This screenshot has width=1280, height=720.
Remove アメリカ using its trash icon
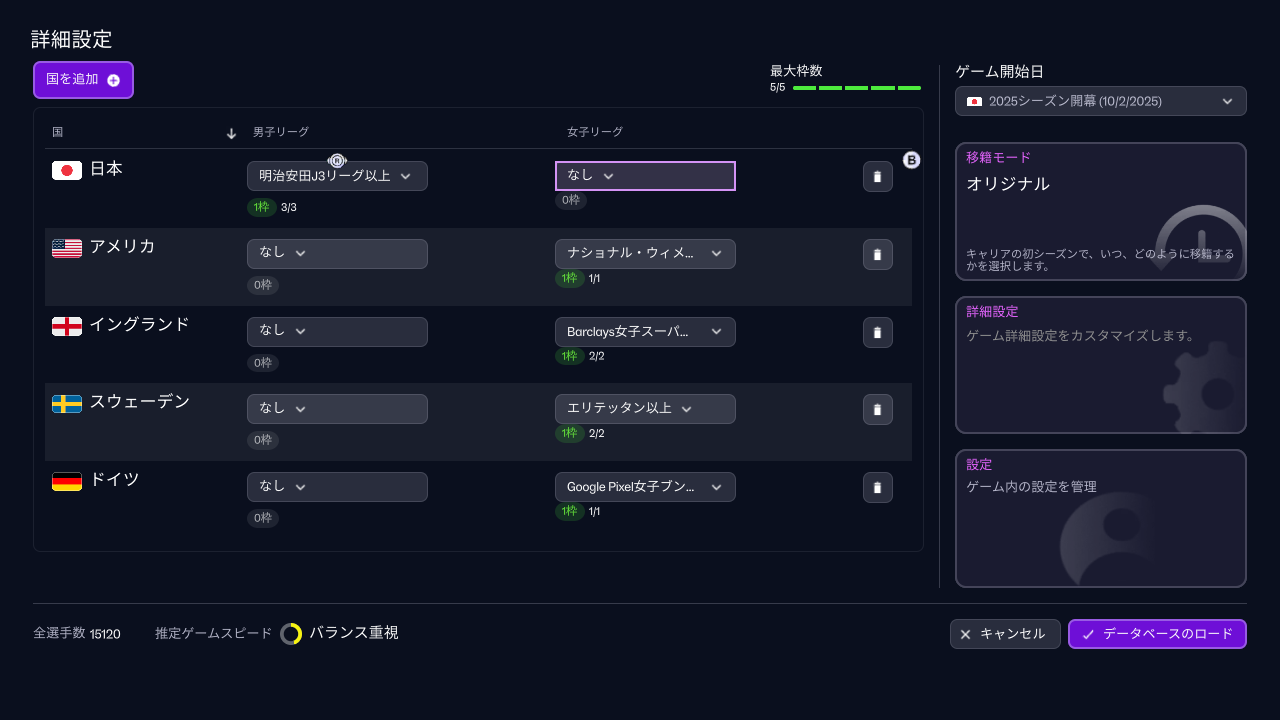877,254
